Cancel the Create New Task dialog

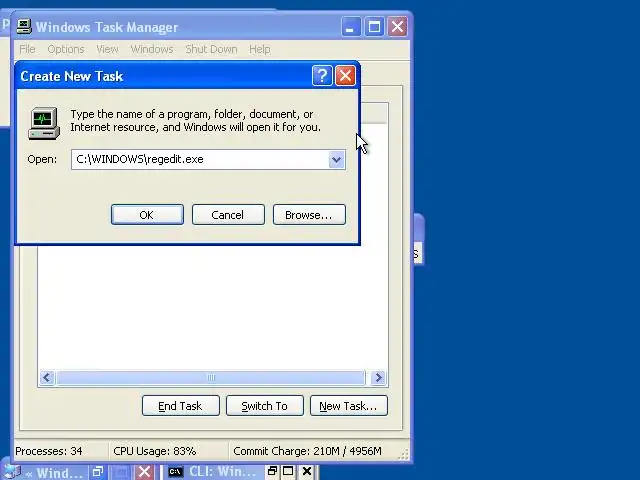click(x=228, y=215)
